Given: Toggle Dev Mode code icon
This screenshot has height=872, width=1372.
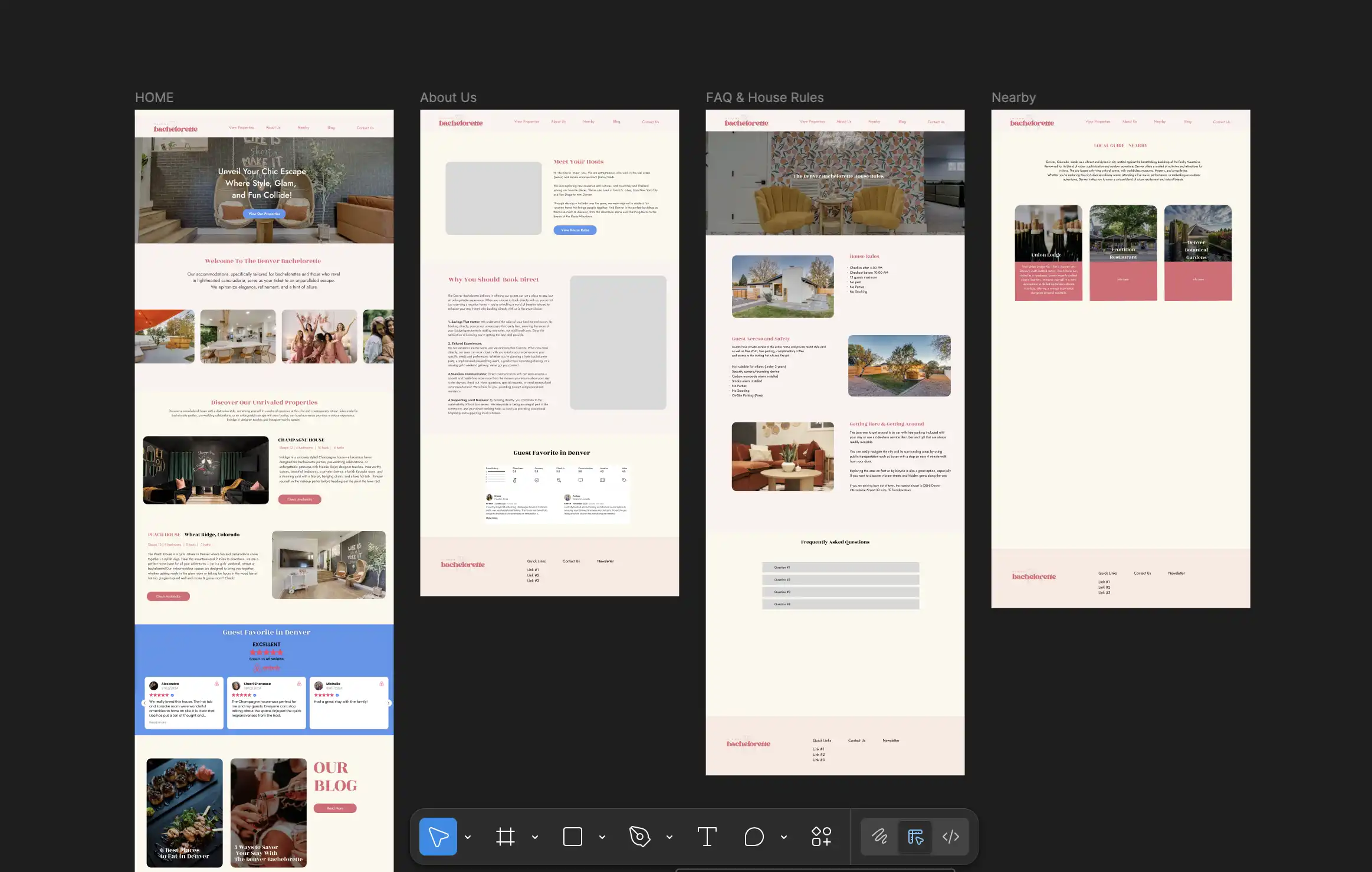Looking at the screenshot, I should tap(950, 837).
